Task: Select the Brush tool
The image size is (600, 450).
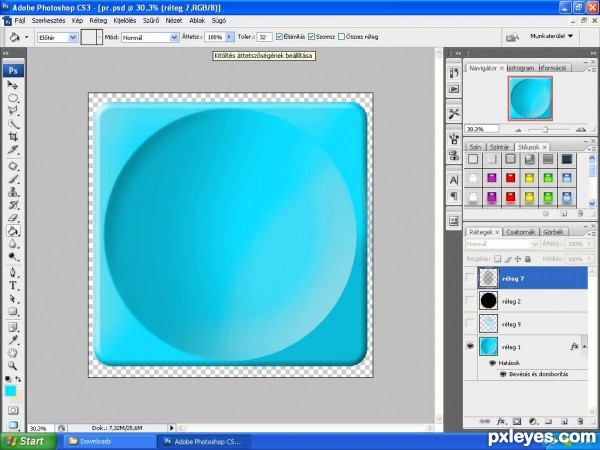Action: (x=13, y=179)
